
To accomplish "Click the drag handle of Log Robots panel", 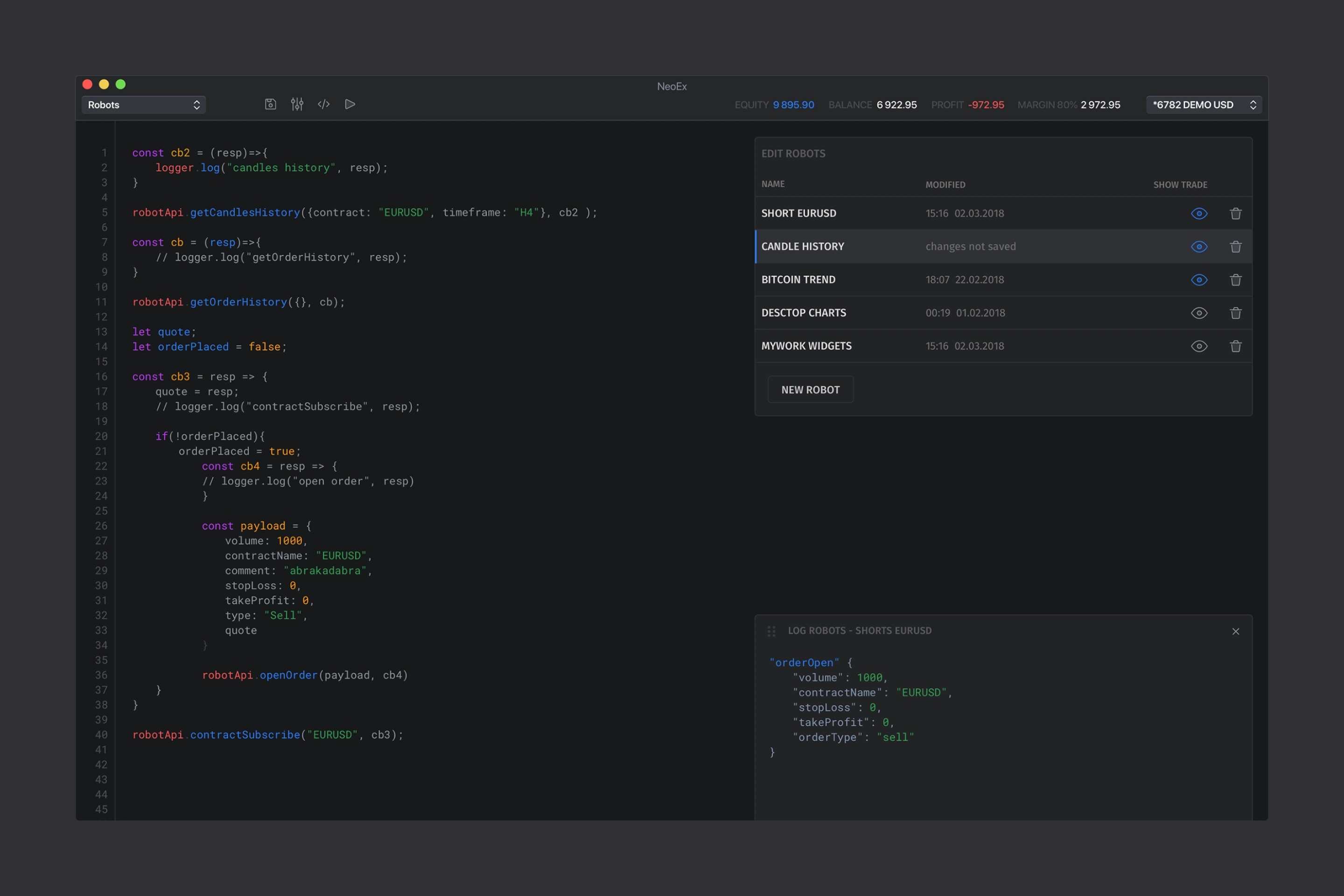I will pyautogui.click(x=771, y=631).
